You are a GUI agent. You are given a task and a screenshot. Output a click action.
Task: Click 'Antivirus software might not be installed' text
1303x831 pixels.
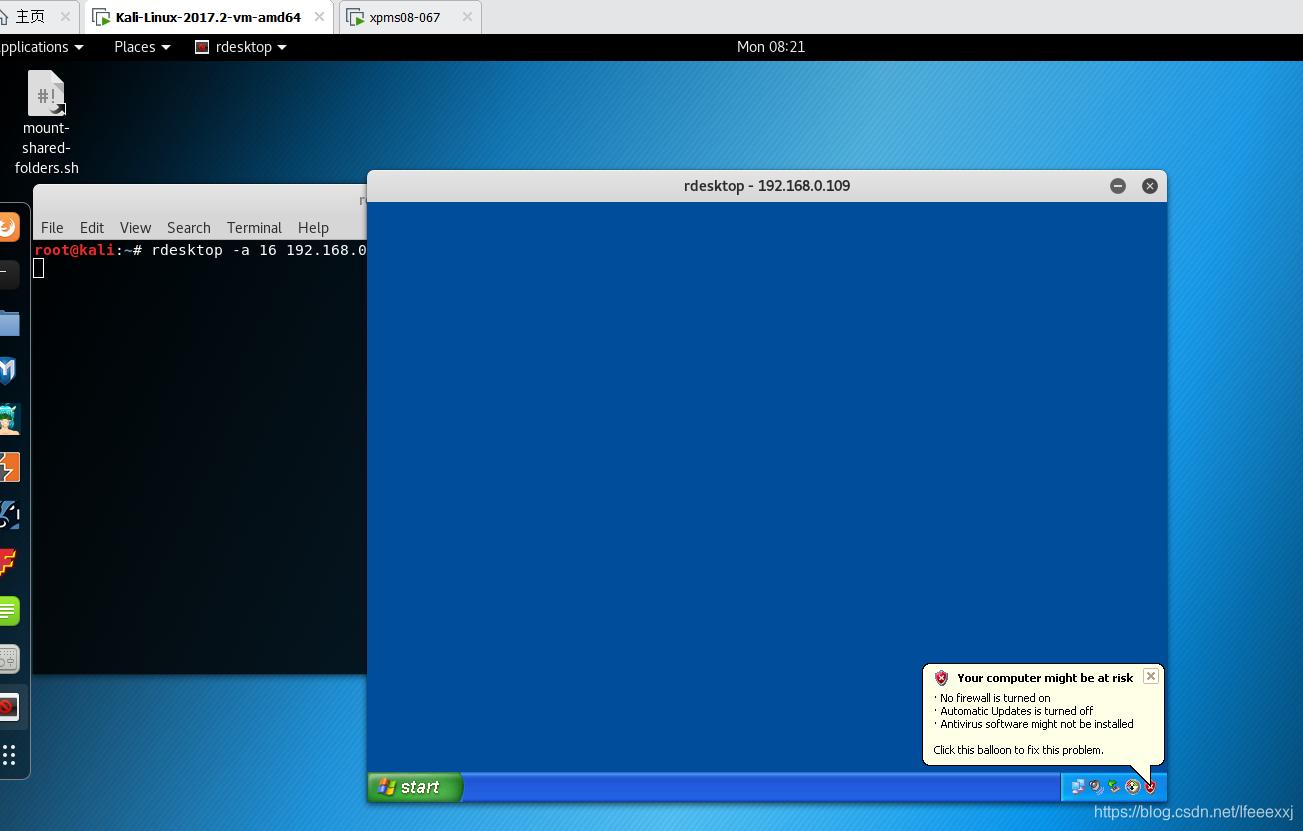[1037, 724]
